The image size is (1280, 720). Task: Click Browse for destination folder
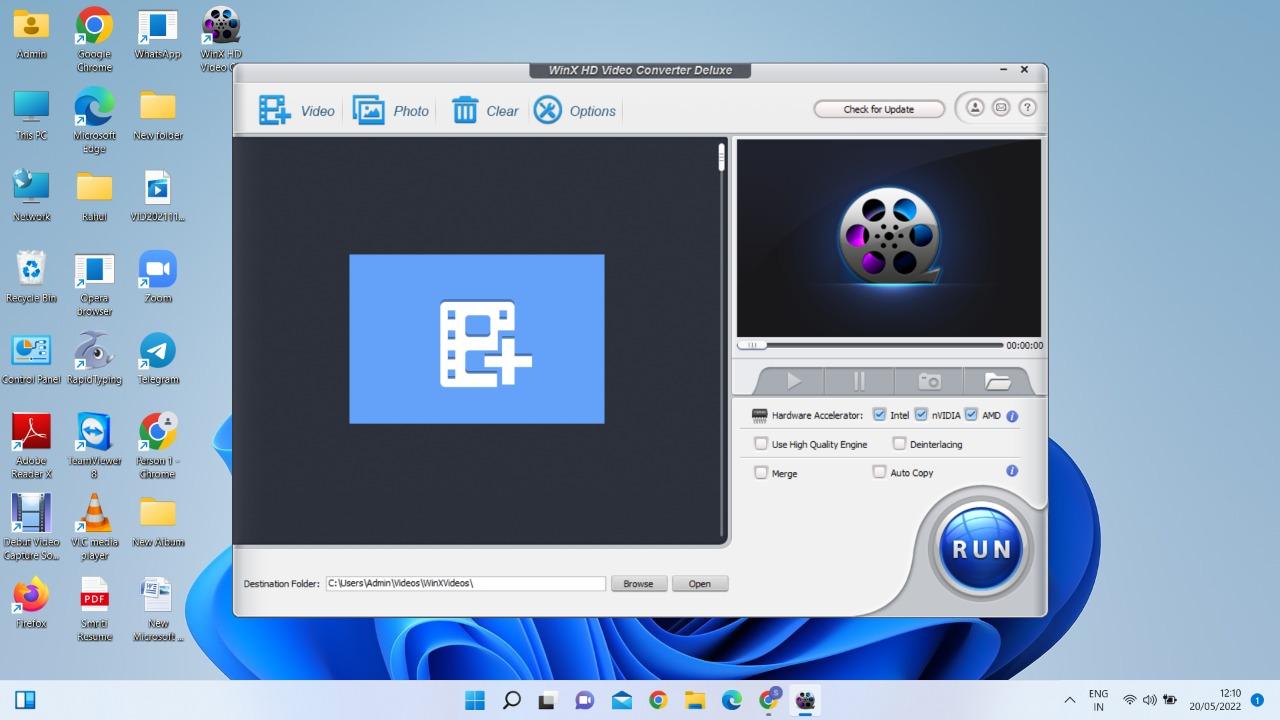click(x=638, y=584)
